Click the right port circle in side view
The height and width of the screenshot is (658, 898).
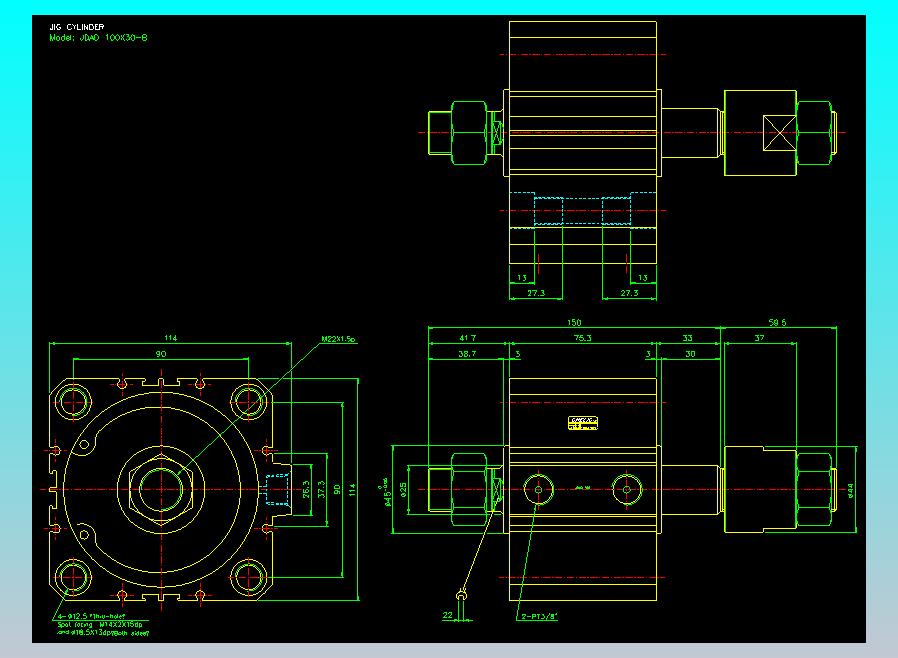click(x=627, y=490)
